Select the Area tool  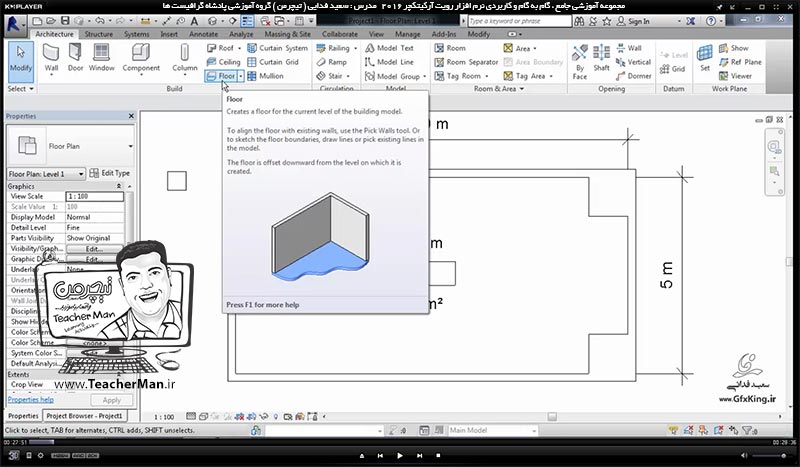517,48
